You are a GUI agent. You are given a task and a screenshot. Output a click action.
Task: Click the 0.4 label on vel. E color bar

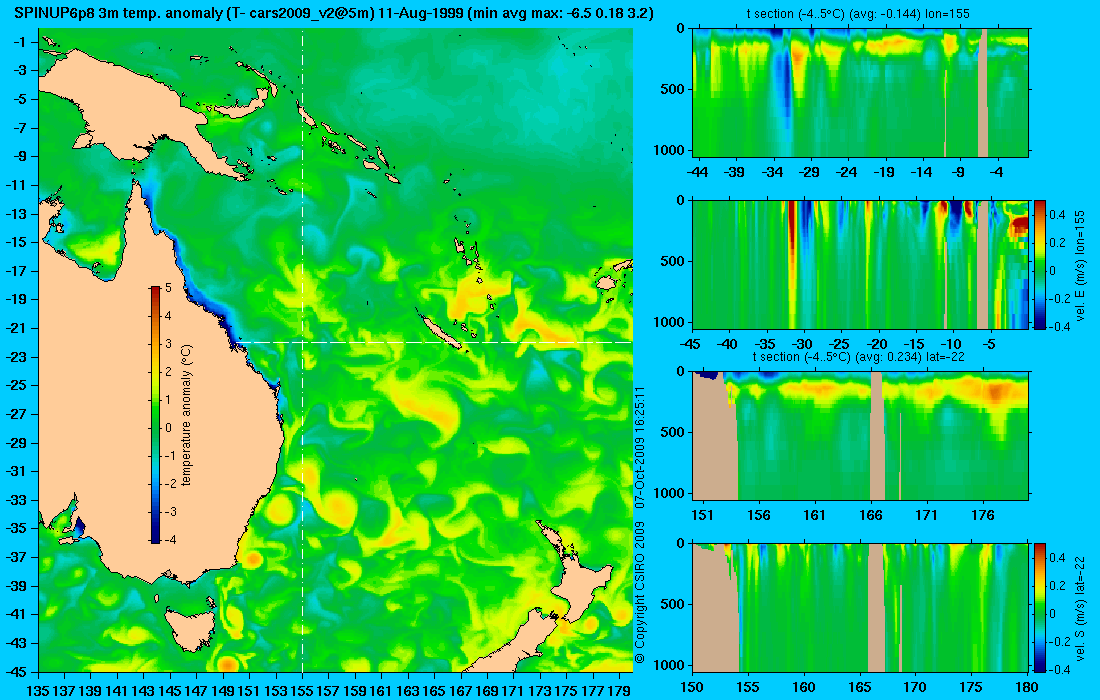click(1057, 215)
